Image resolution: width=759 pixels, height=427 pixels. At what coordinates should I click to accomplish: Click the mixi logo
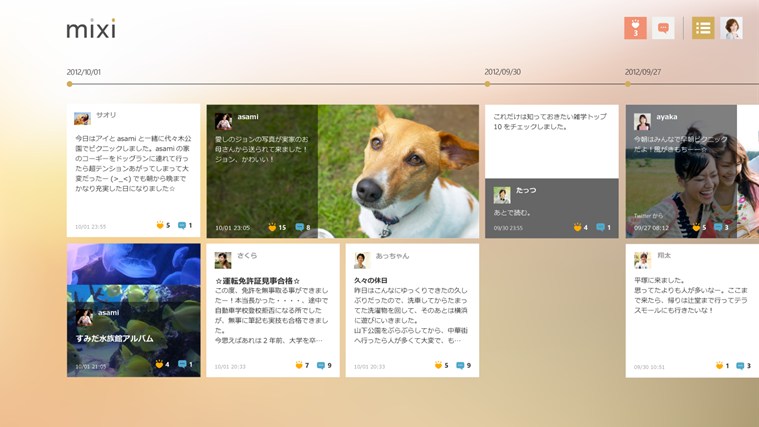[91, 29]
